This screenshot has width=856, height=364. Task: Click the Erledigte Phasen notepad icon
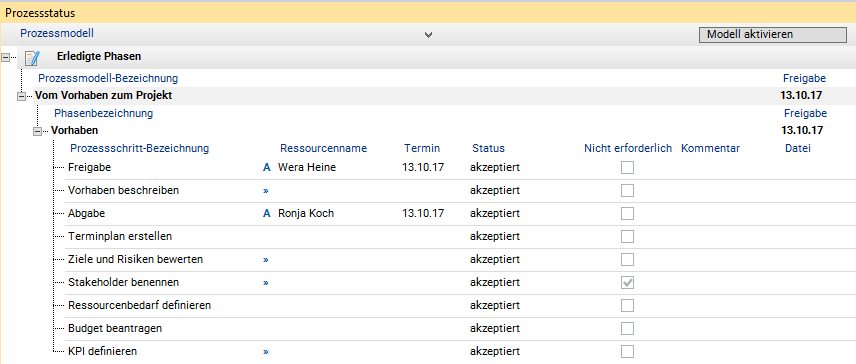click(33, 57)
